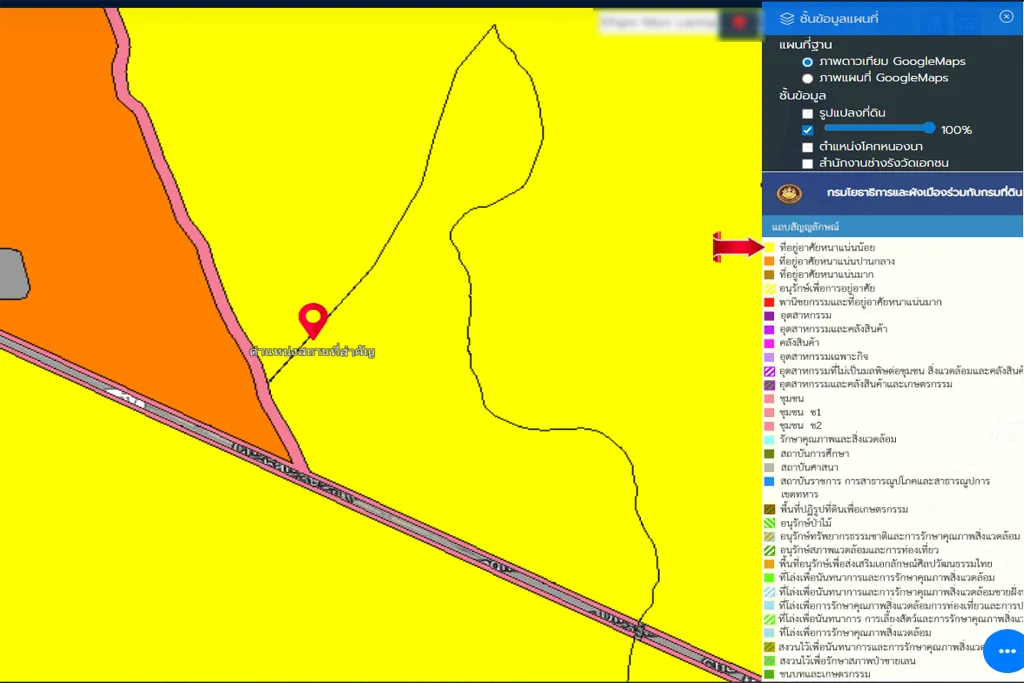Click the blurred red pin button near search box
1024x683 pixels.
click(x=740, y=22)
